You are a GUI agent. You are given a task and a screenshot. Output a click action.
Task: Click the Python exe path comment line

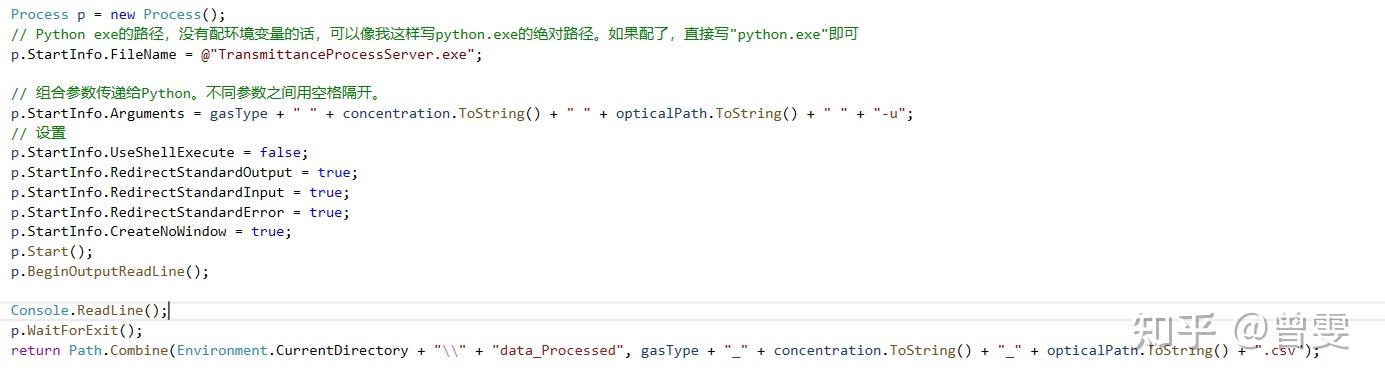pos(434,34)
